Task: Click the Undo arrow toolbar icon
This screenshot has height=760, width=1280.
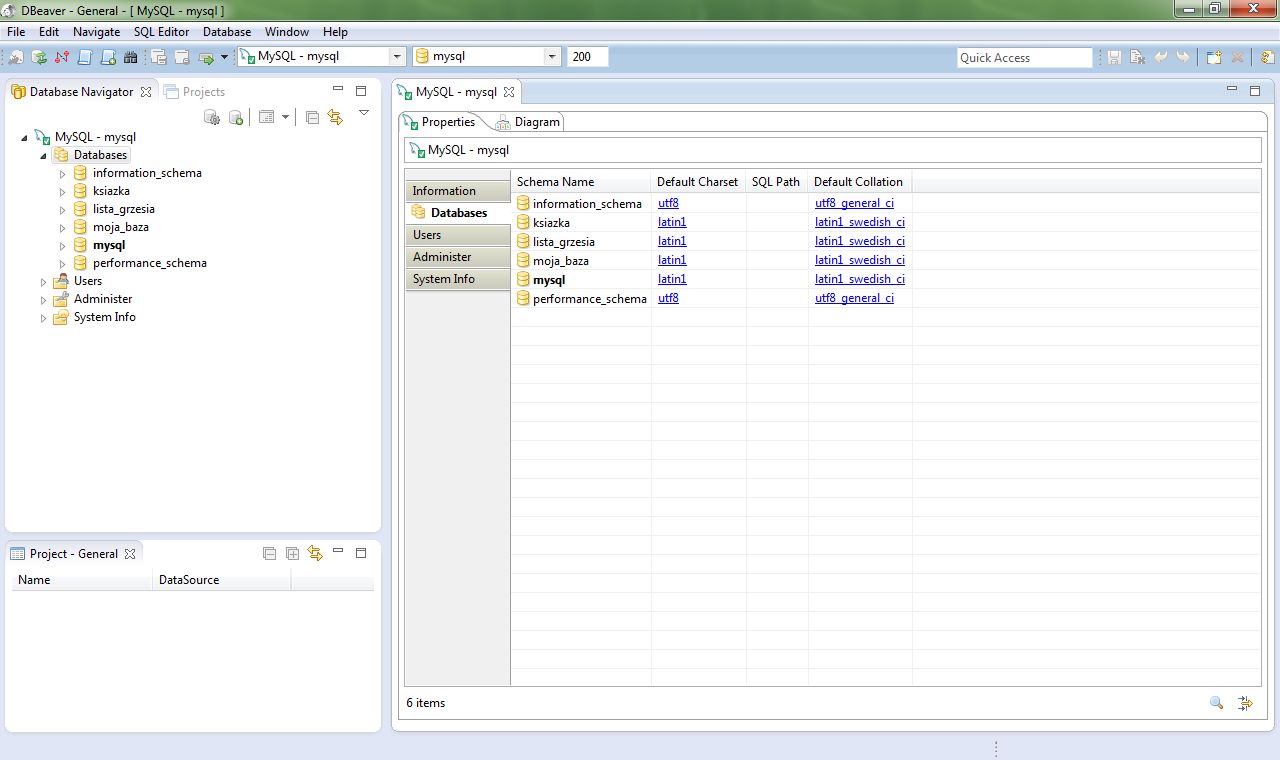Action: 1161,57
